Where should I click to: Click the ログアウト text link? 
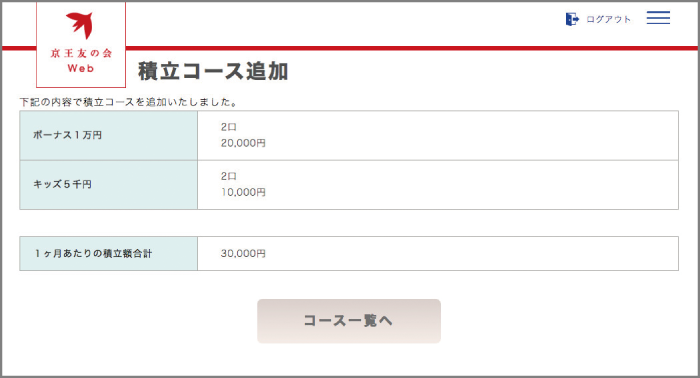coord(608,19)
